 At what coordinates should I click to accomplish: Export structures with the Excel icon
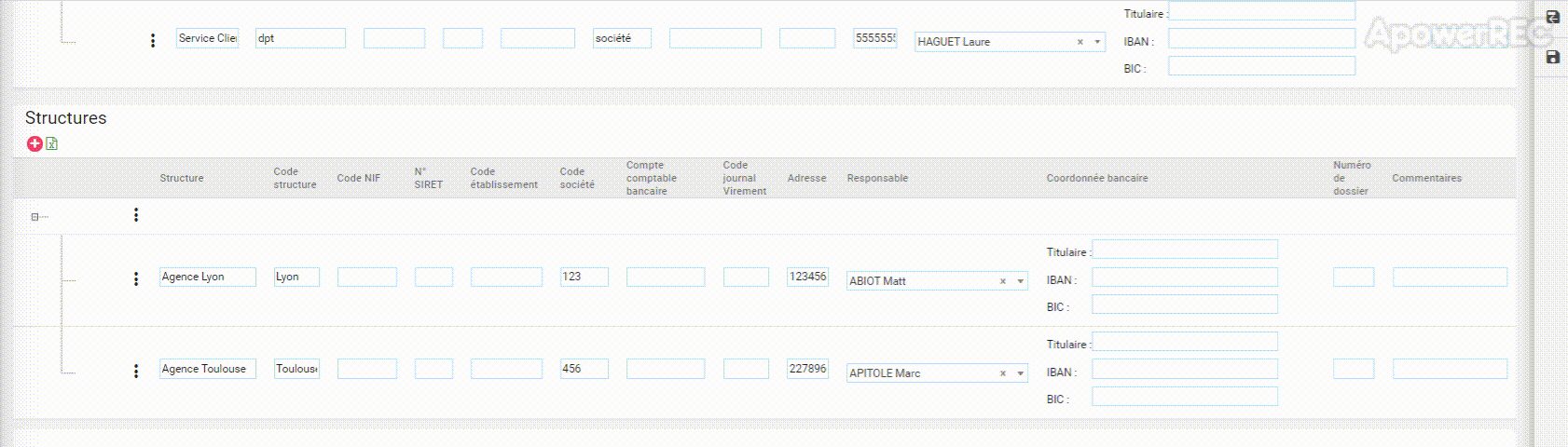coord(52,143)
